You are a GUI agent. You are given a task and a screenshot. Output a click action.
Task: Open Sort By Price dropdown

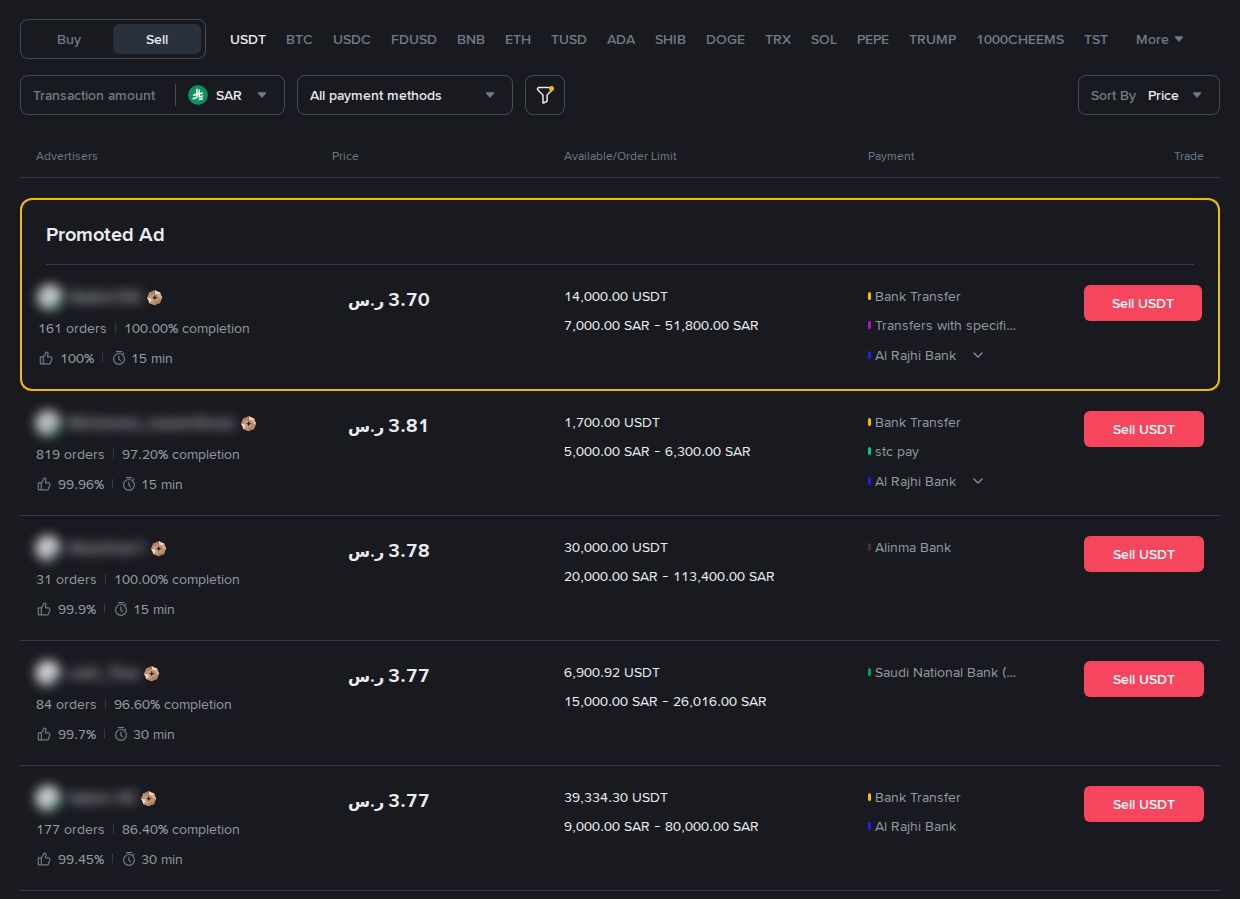point(1149,95)
